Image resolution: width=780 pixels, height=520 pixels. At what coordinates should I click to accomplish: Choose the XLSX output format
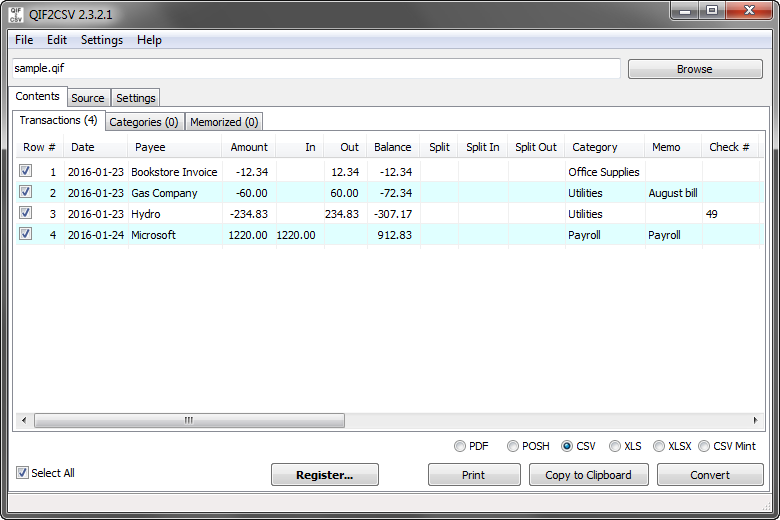coord(659,446)
